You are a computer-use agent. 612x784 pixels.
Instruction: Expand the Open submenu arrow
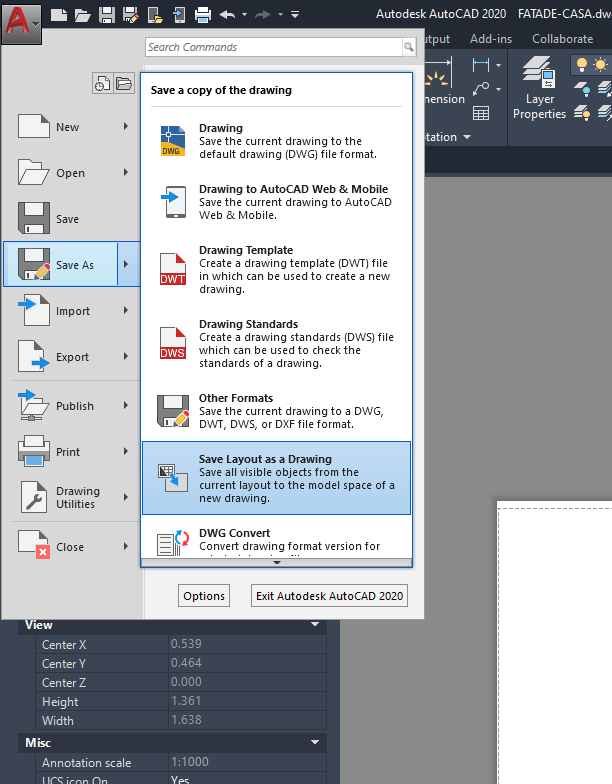coord(126,172)
